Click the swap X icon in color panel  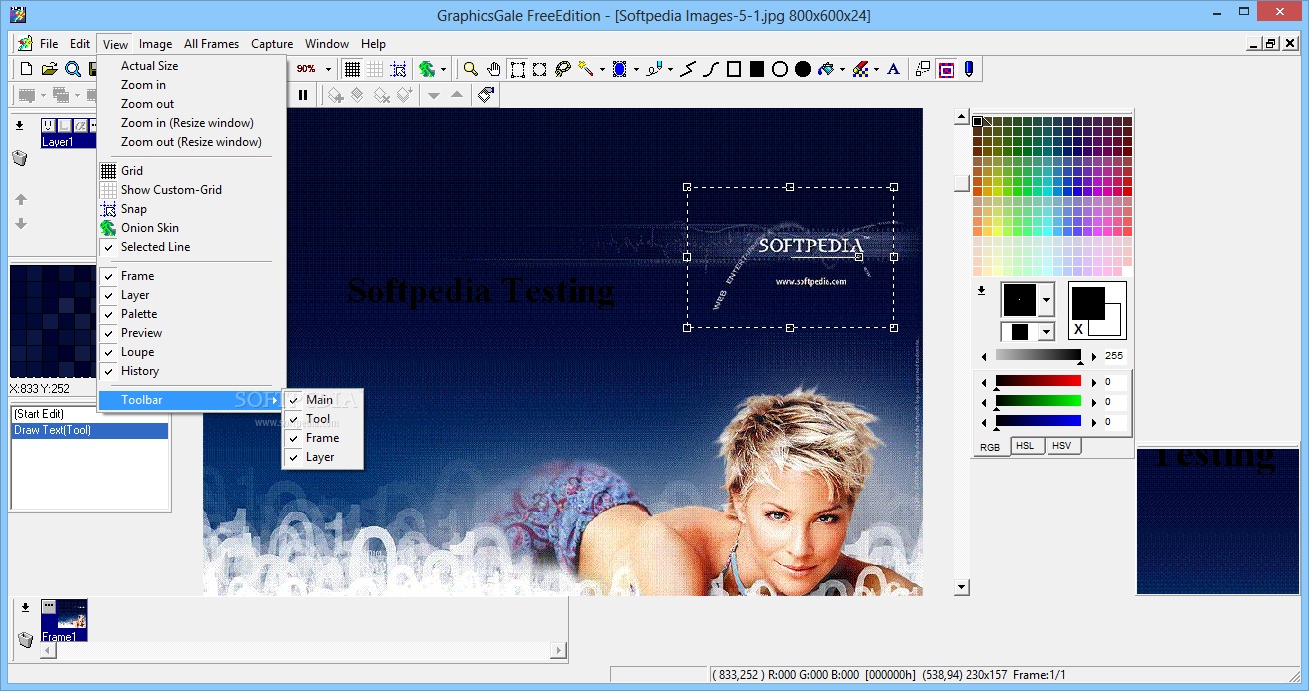click(x=1078, y=329)
